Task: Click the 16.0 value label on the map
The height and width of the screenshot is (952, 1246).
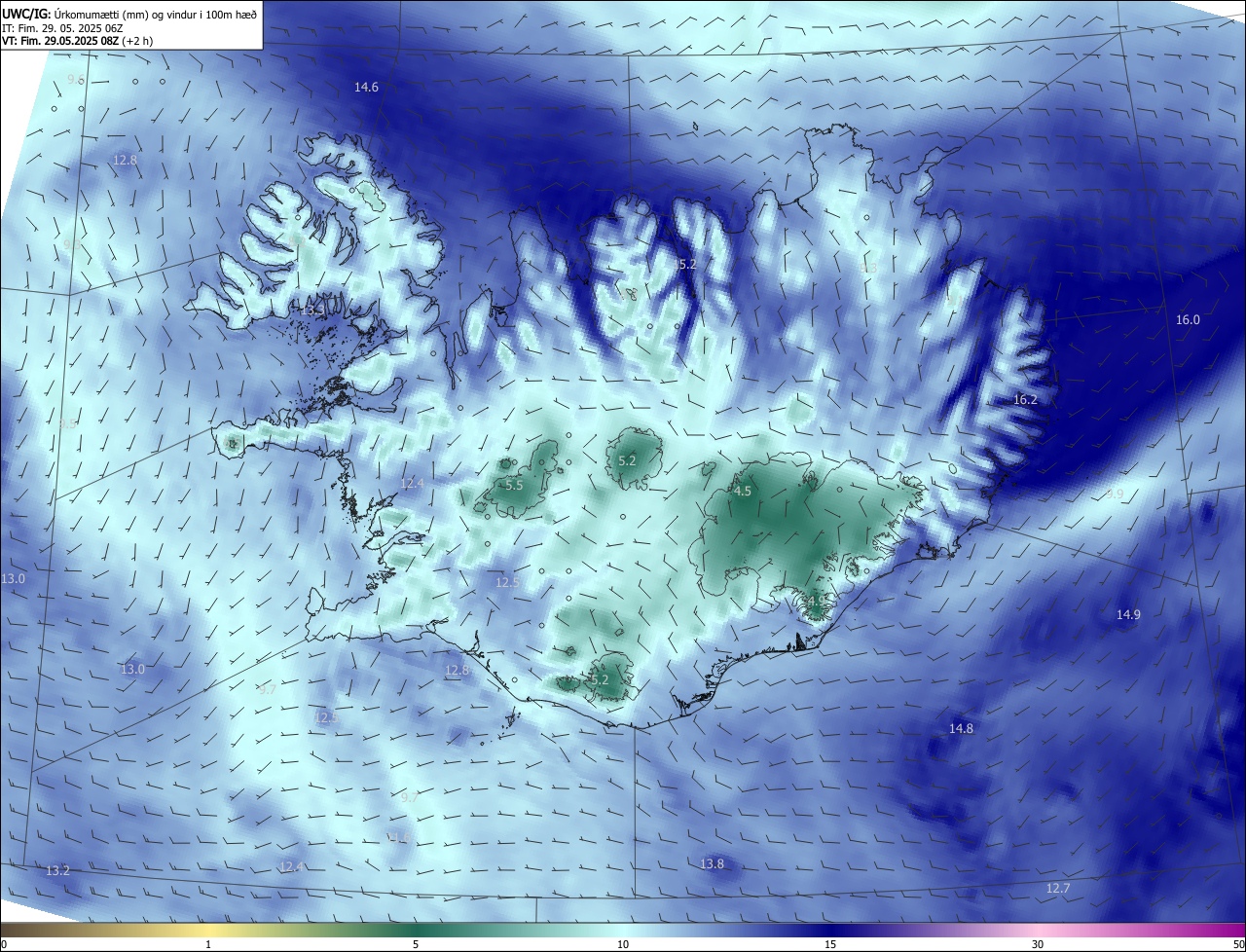Action: pos(1188,320)
